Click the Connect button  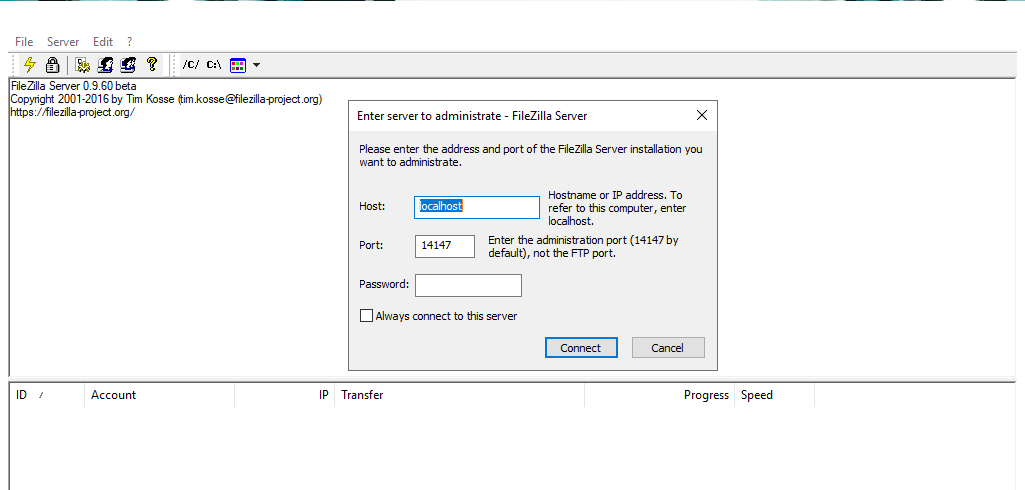click(x=581, y=348)
